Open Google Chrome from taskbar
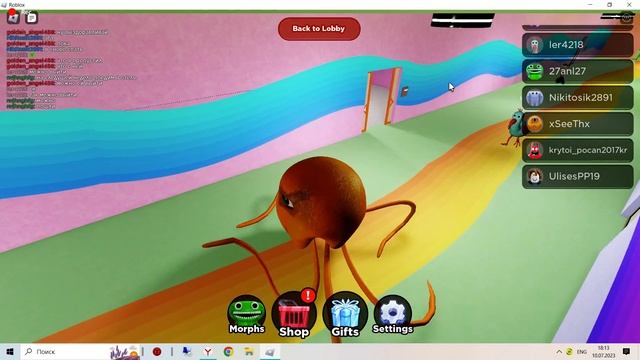Image resolution: width=640 pixels, height=360 pixels. (228, 351)
